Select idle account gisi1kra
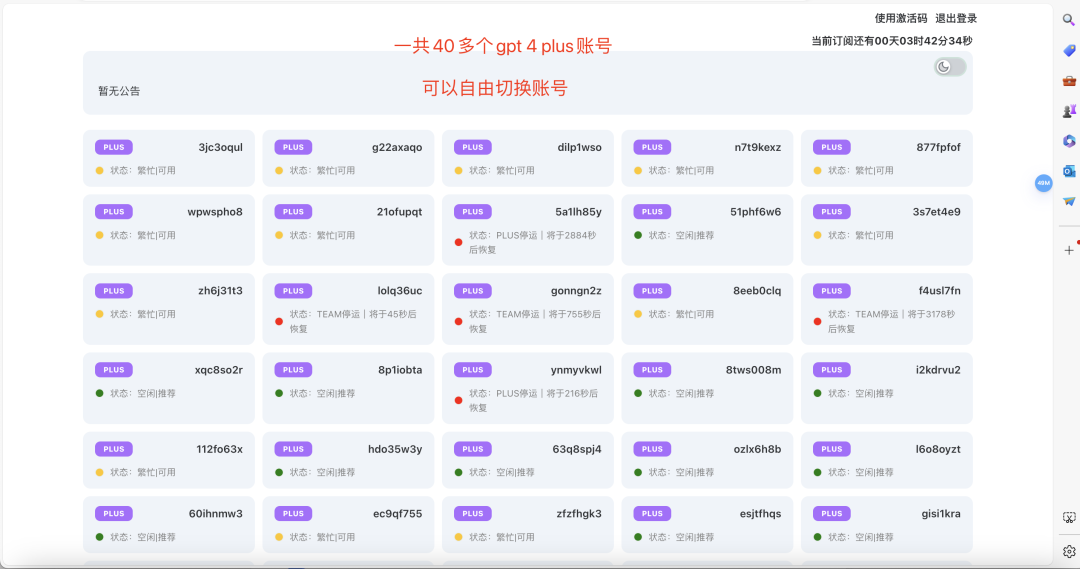 [x=887, y=525]
